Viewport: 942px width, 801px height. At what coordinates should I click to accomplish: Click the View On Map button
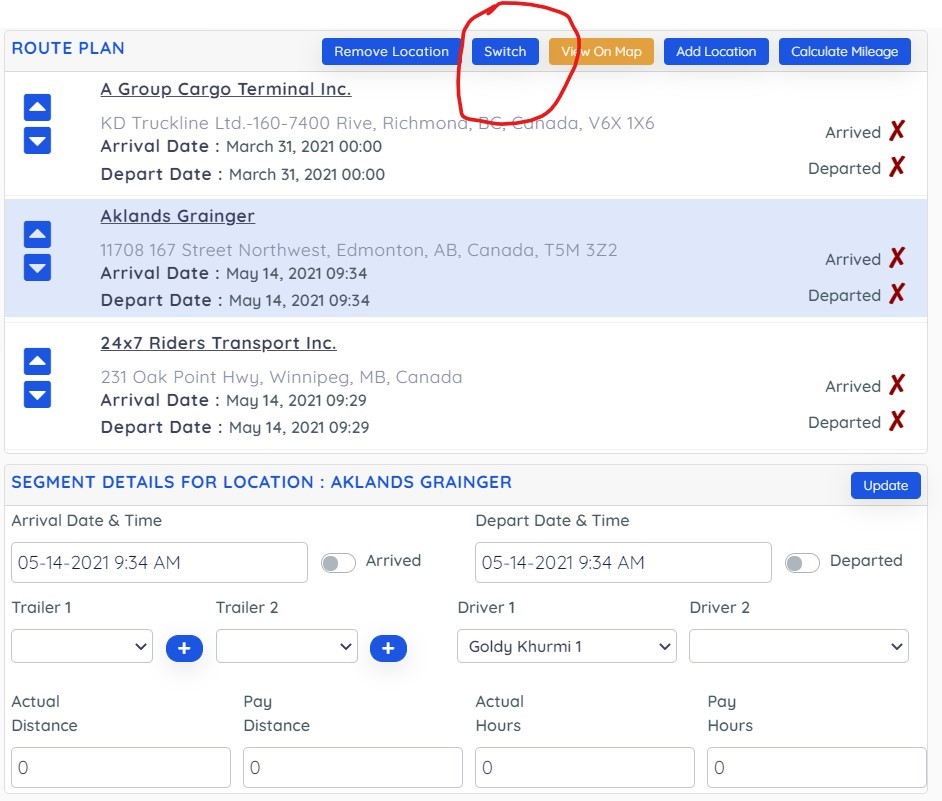coord(601,51)
